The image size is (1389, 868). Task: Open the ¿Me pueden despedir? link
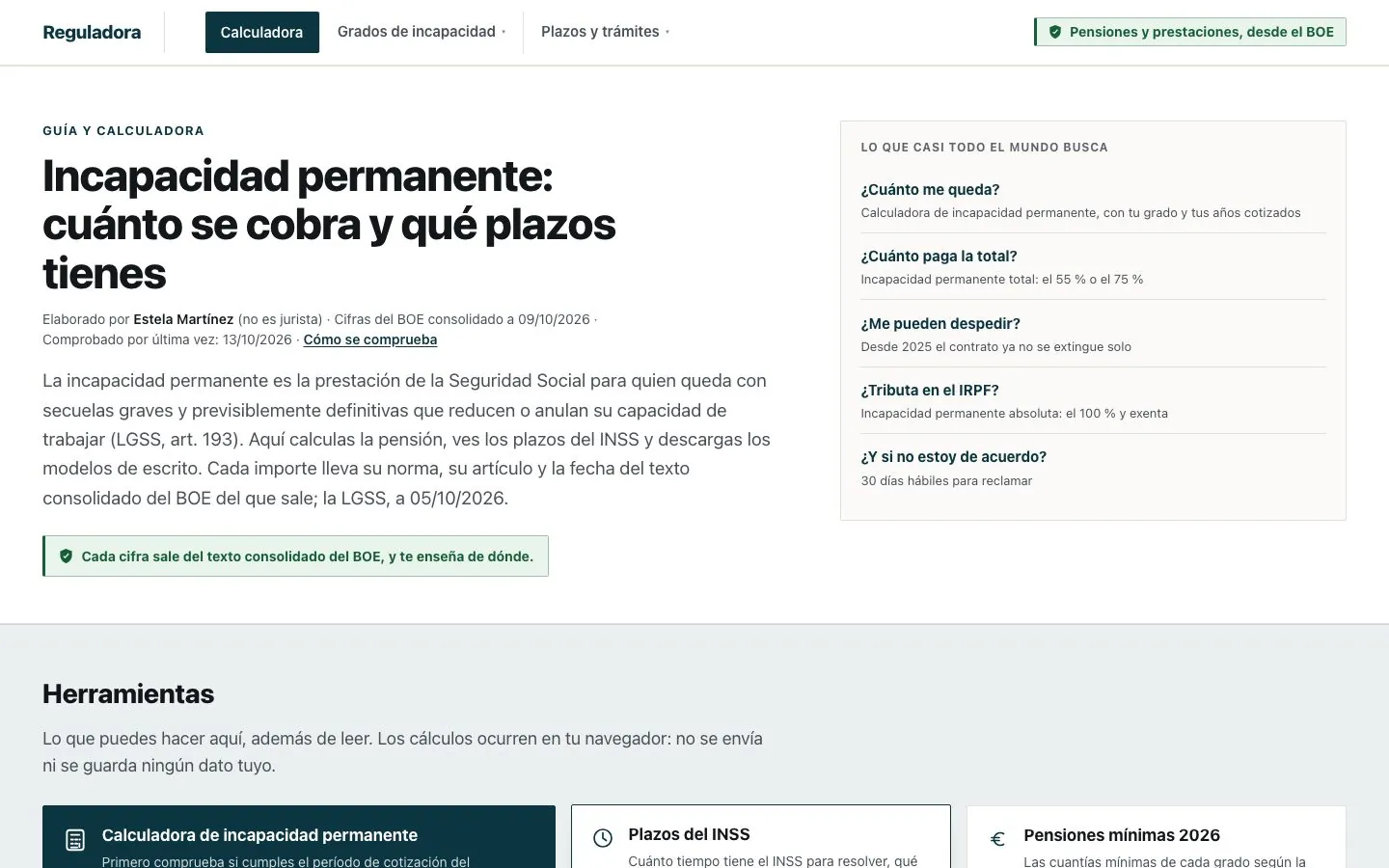tap(940, 324)
